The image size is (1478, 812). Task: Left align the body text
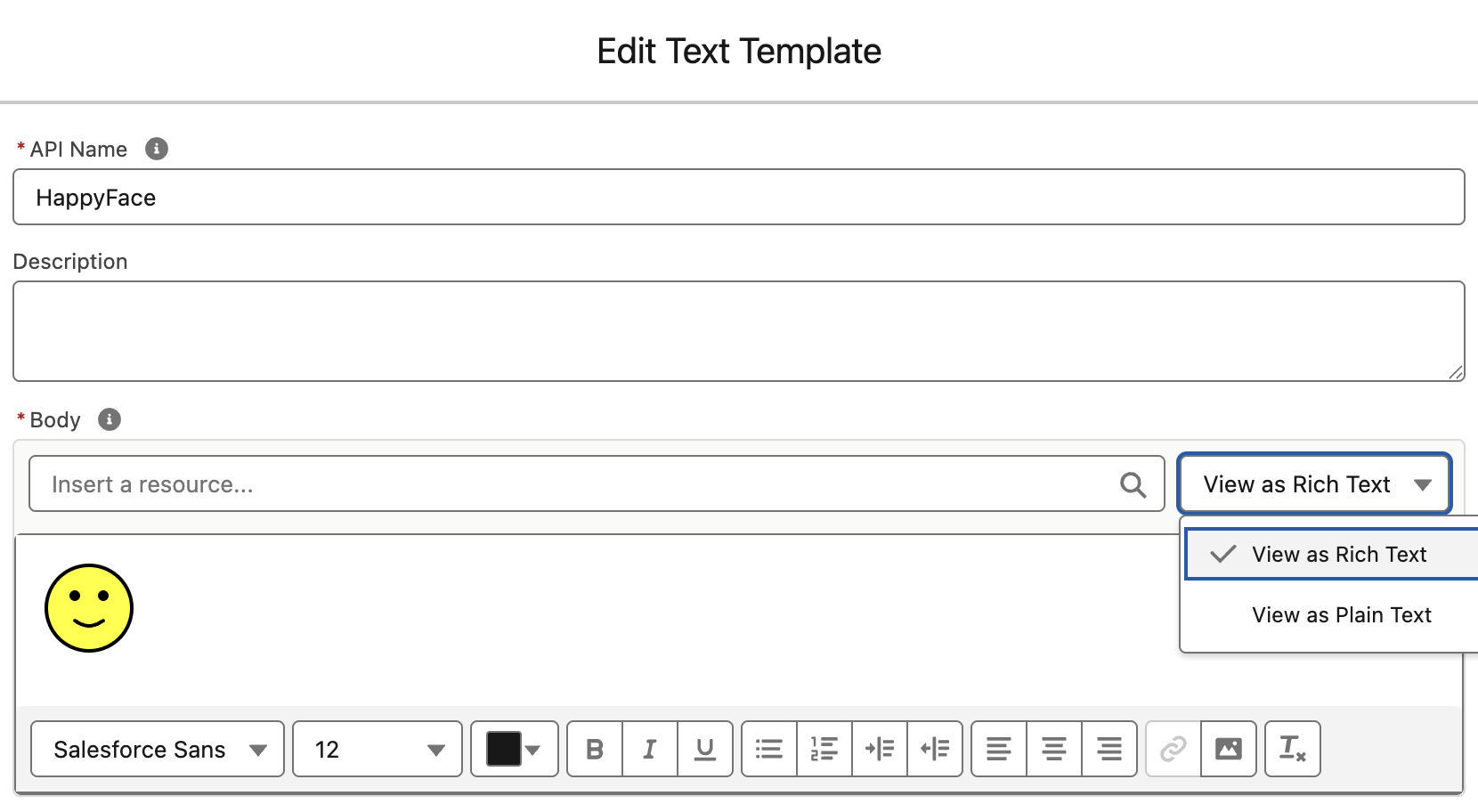[999, 749]
